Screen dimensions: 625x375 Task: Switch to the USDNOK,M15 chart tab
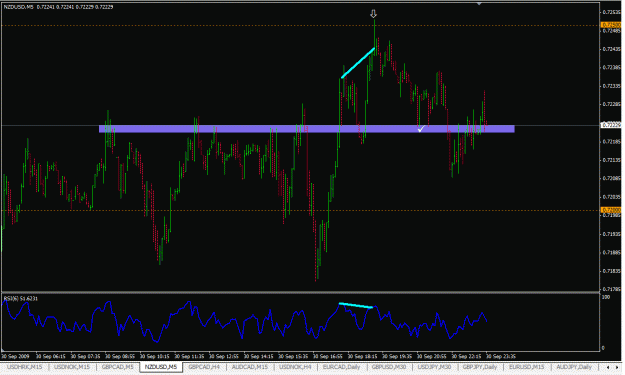click(x=72, y=367)
